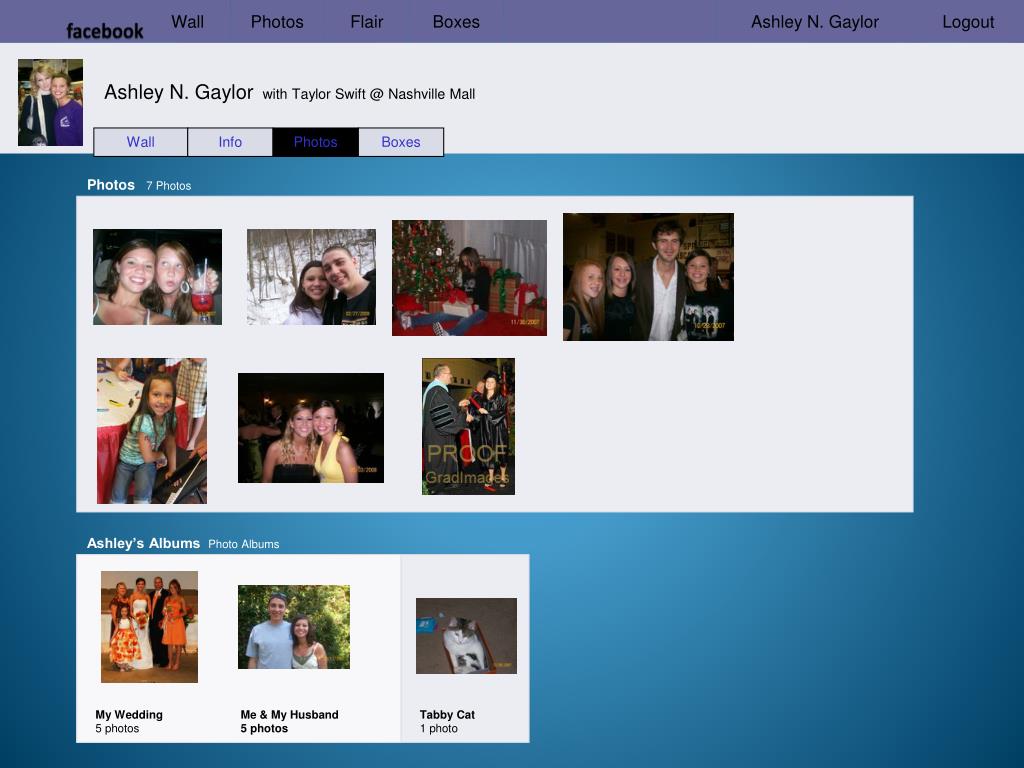
Task: Switch to the Boxes profile tab
Action: (x=401, y=142)
